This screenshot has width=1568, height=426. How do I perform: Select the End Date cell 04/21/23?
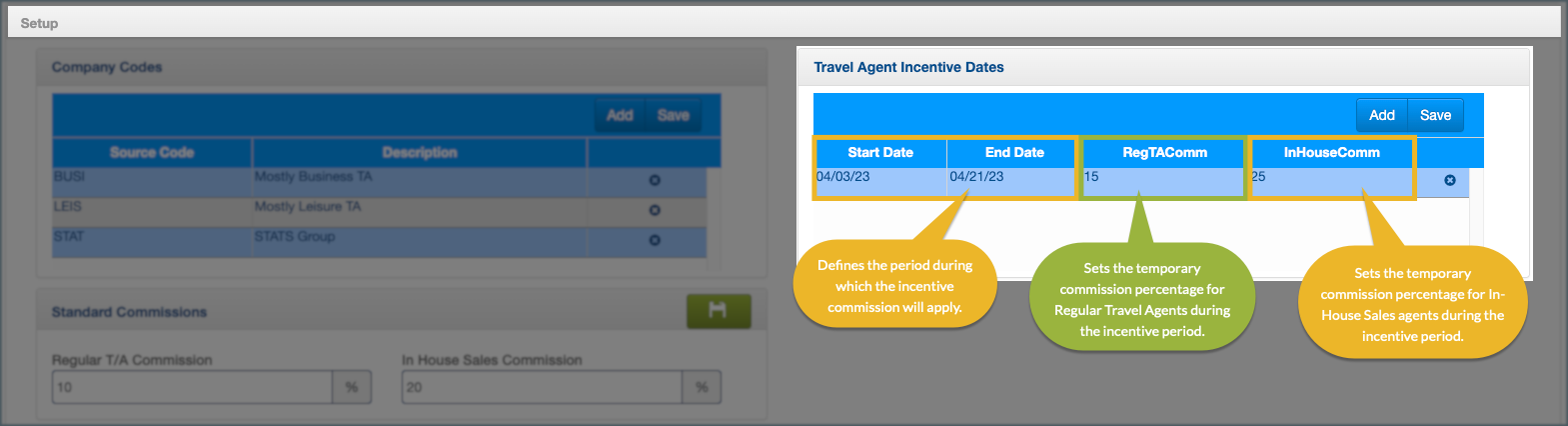[1011, 178]
